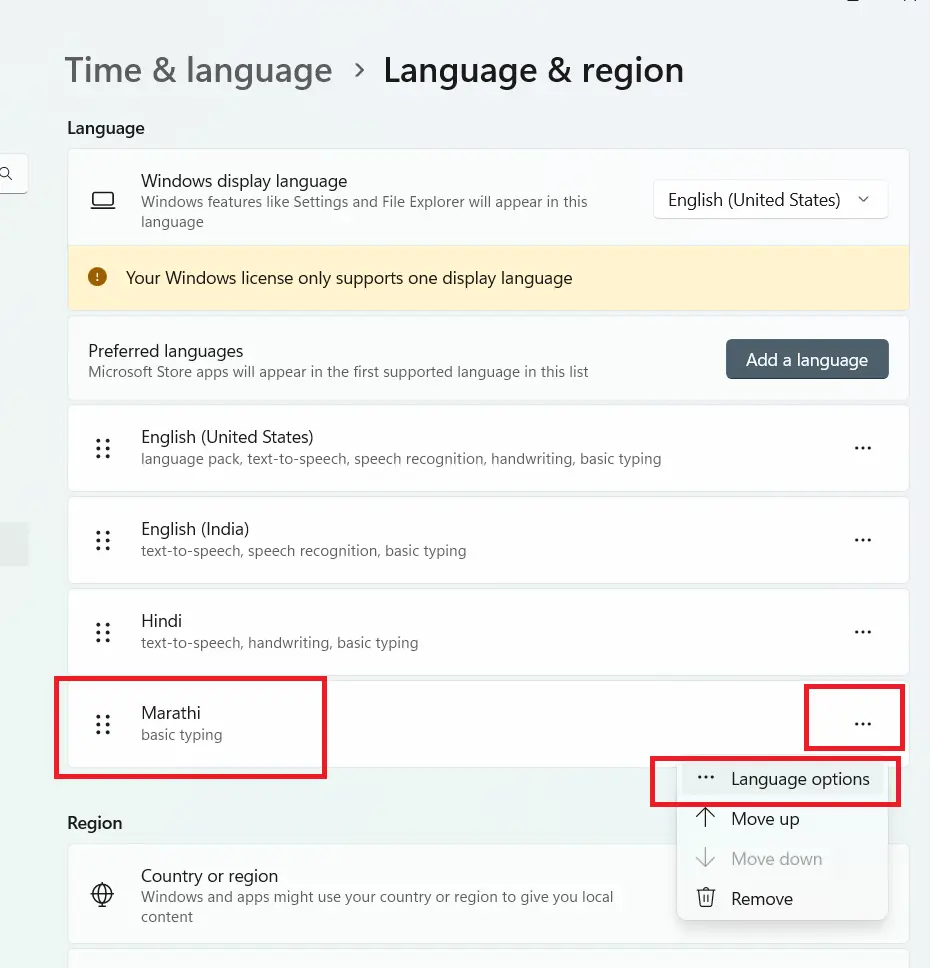Image resolution: width=930 pixels, height=968 pixels.
Task: Click the Add a language button
Action: [806, 359]
